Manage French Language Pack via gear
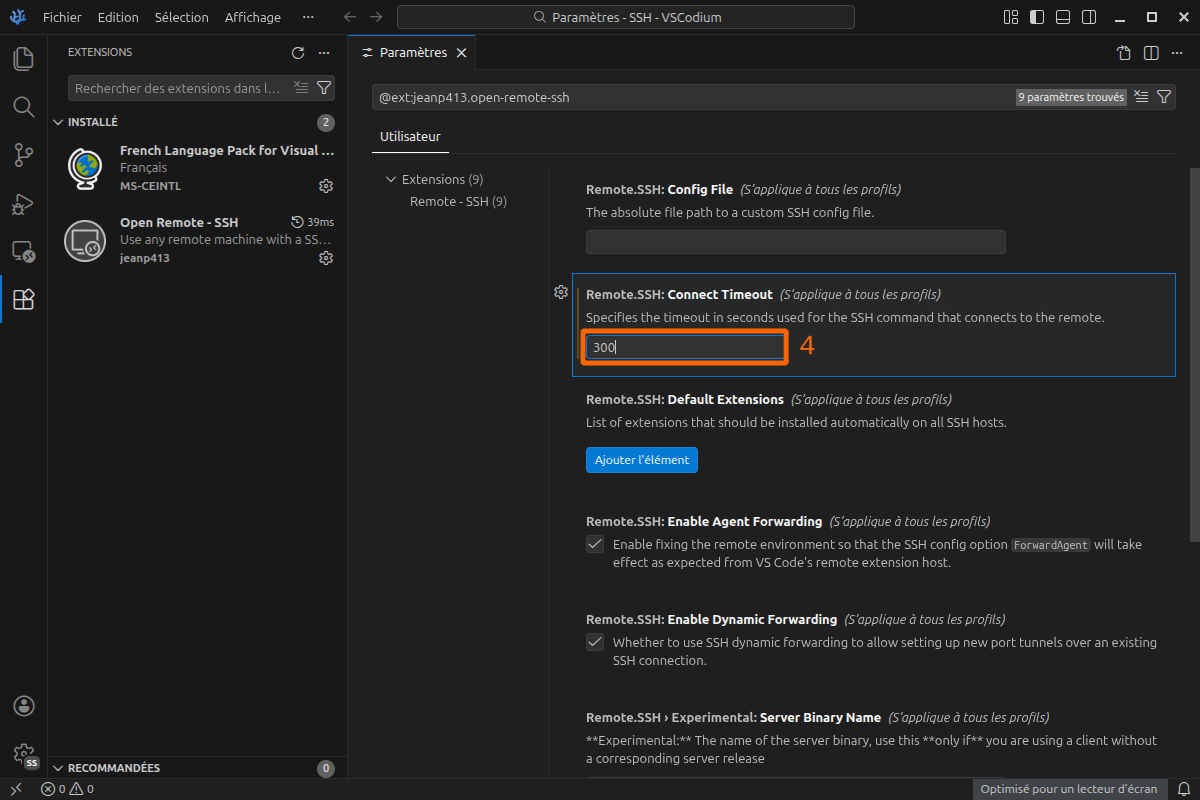1200x800 pixels. click(x=326, y=186)
